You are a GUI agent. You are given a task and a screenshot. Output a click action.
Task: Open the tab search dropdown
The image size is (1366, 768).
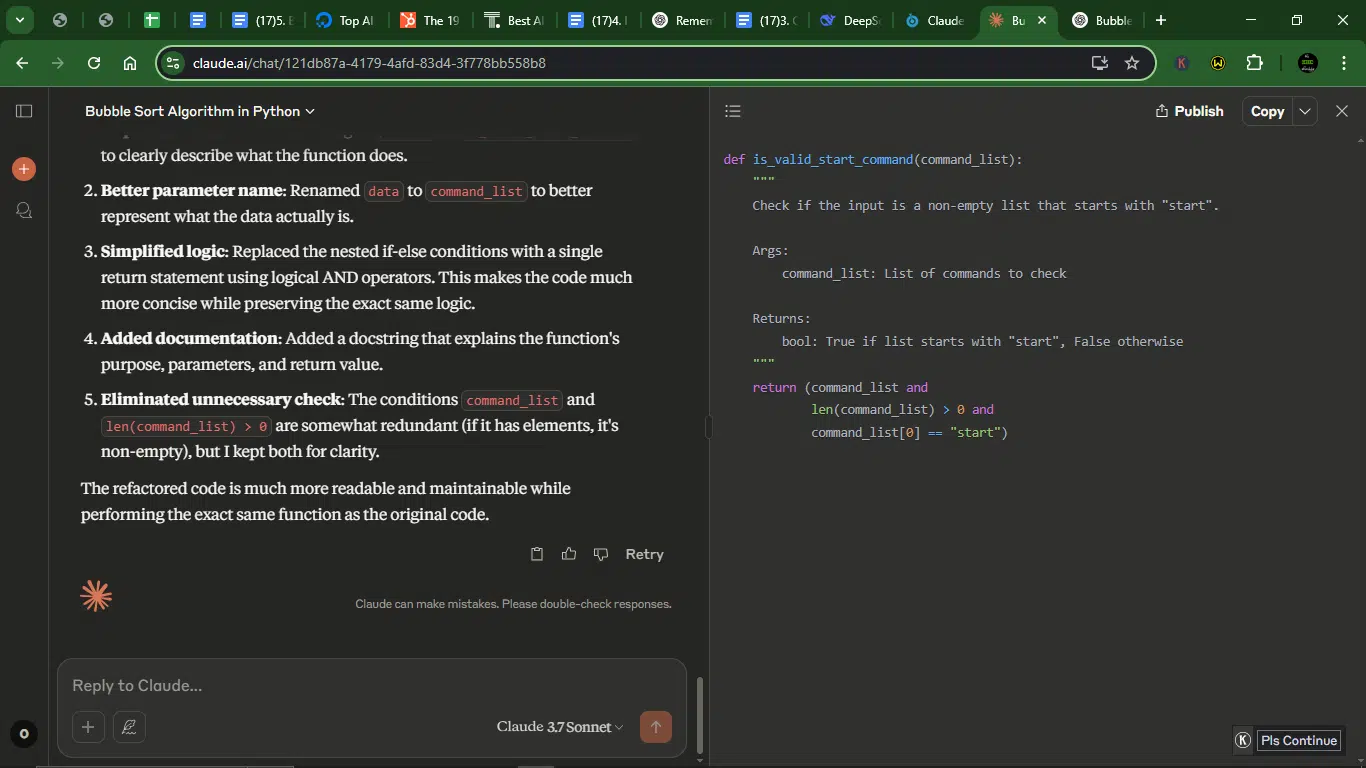coord(19,20)
